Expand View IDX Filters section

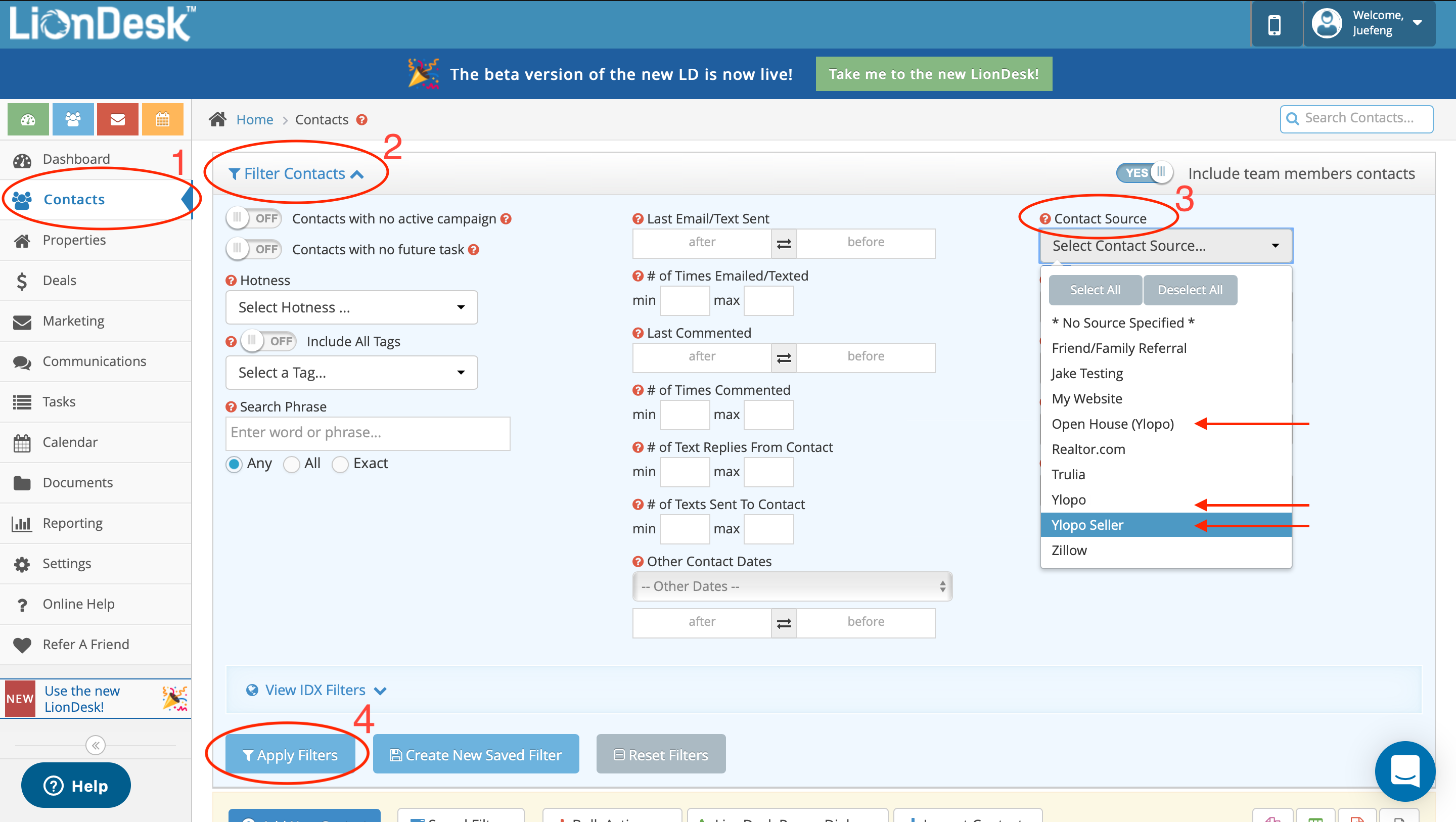(316, 690)
